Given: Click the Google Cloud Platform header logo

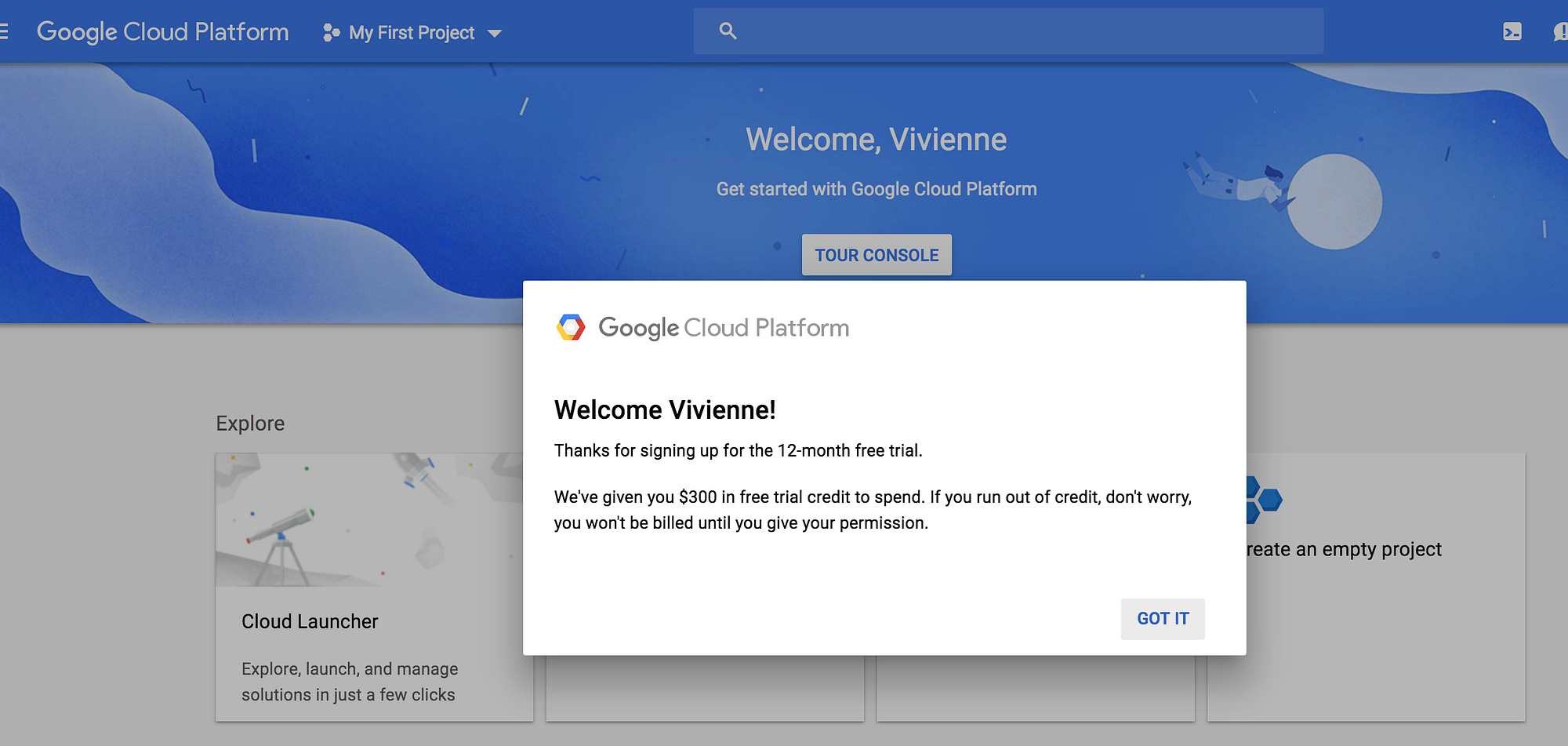Looking at the screenshot, I should tap(163, 32).
